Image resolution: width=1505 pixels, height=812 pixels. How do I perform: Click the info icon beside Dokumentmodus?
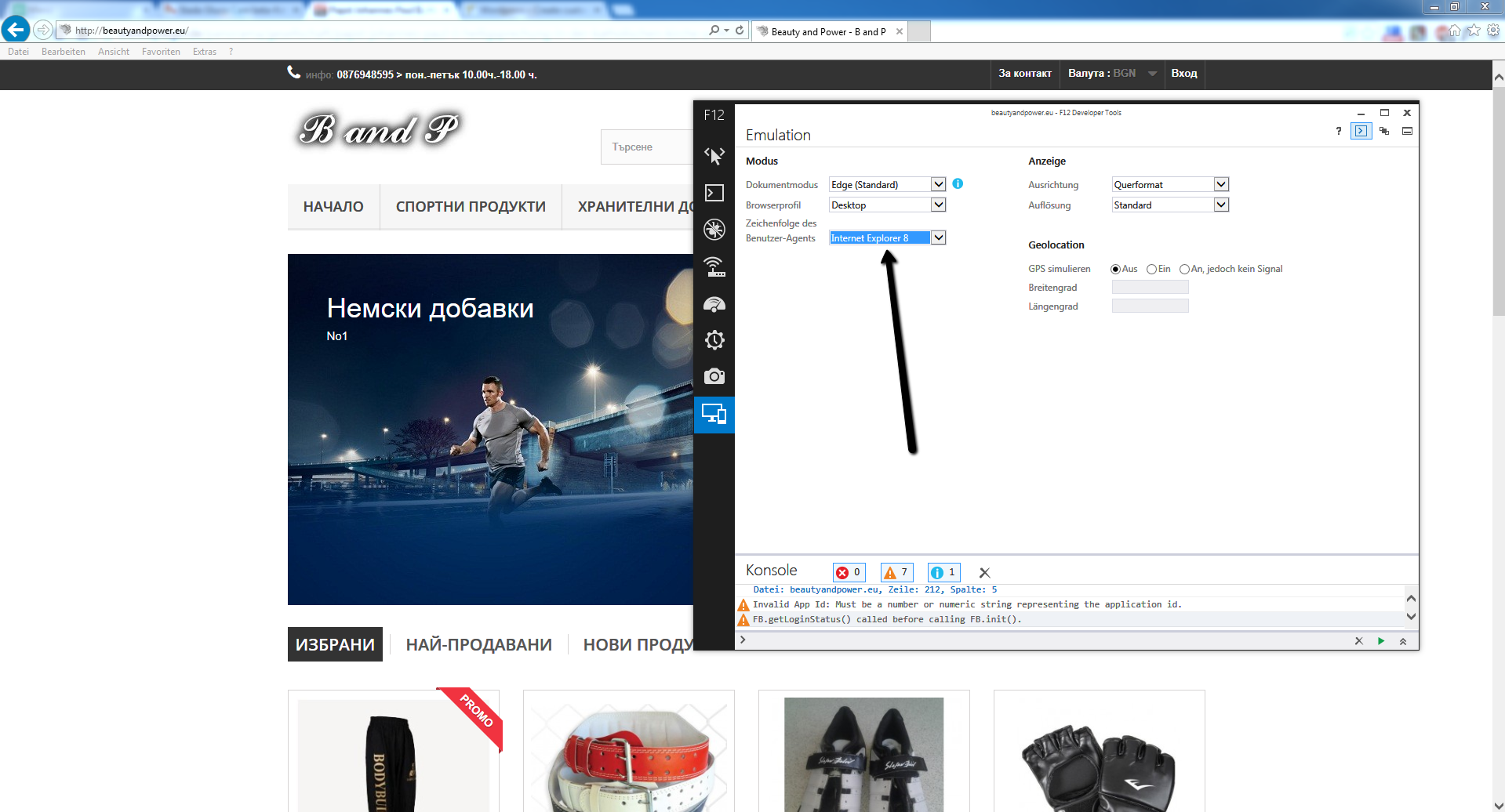pos(958,183)
